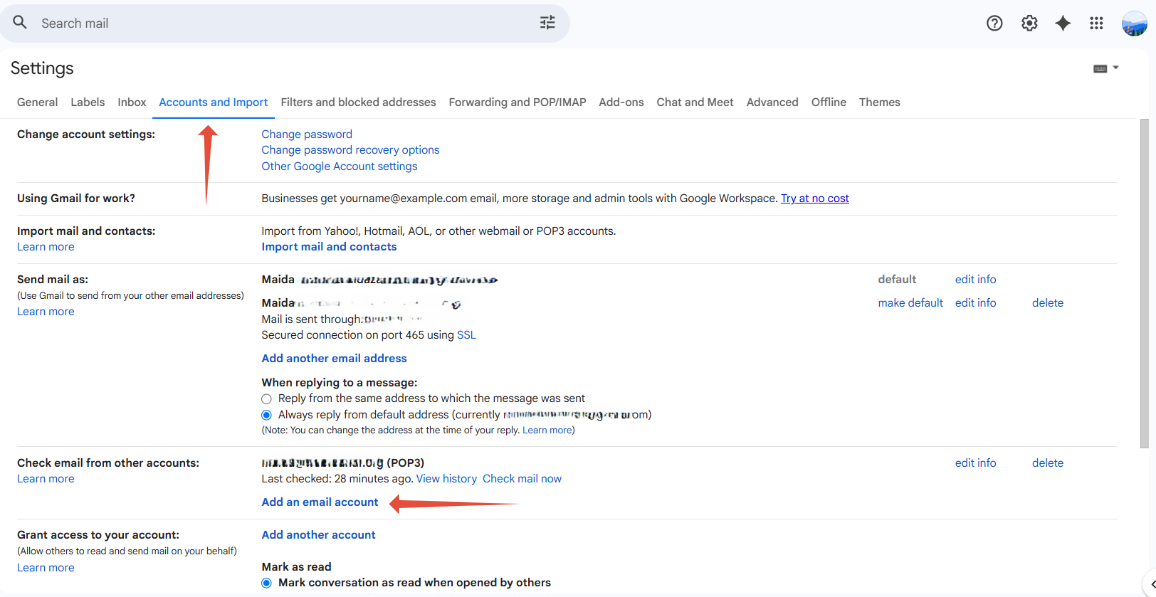Open the Gemini sparkle icon
1156x597 pixels.
[x=1062, y=24]
